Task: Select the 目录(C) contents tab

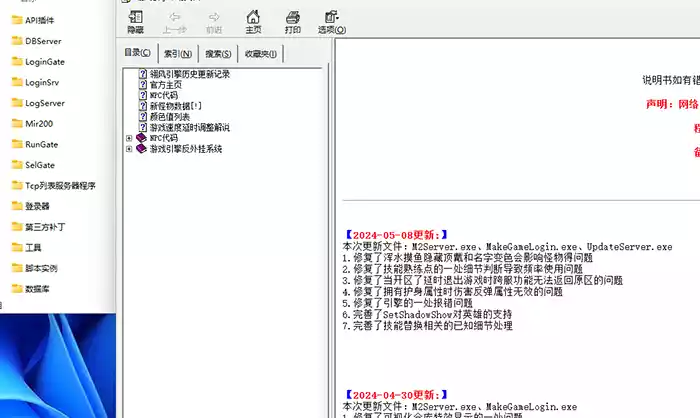Action: pyautogui.click(x=138, y=53)
